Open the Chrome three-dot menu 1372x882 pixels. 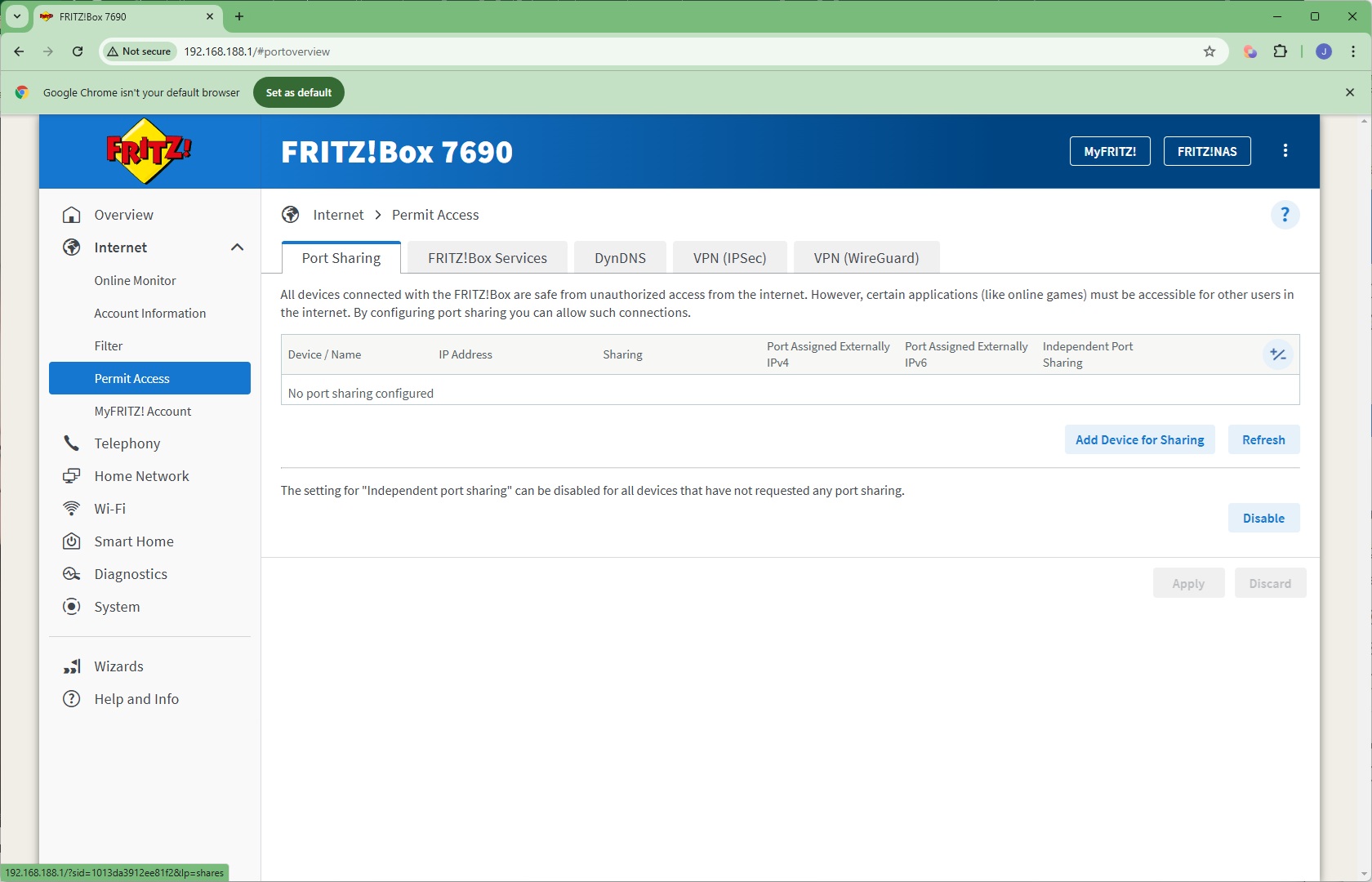(x=1353, y=51)
